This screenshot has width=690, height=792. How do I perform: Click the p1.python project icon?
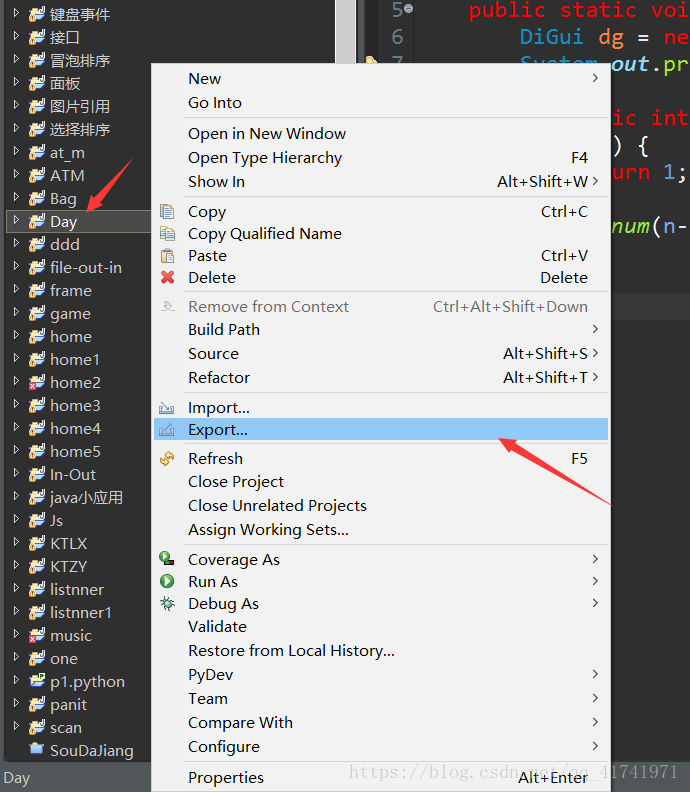[x=37, y=681]
